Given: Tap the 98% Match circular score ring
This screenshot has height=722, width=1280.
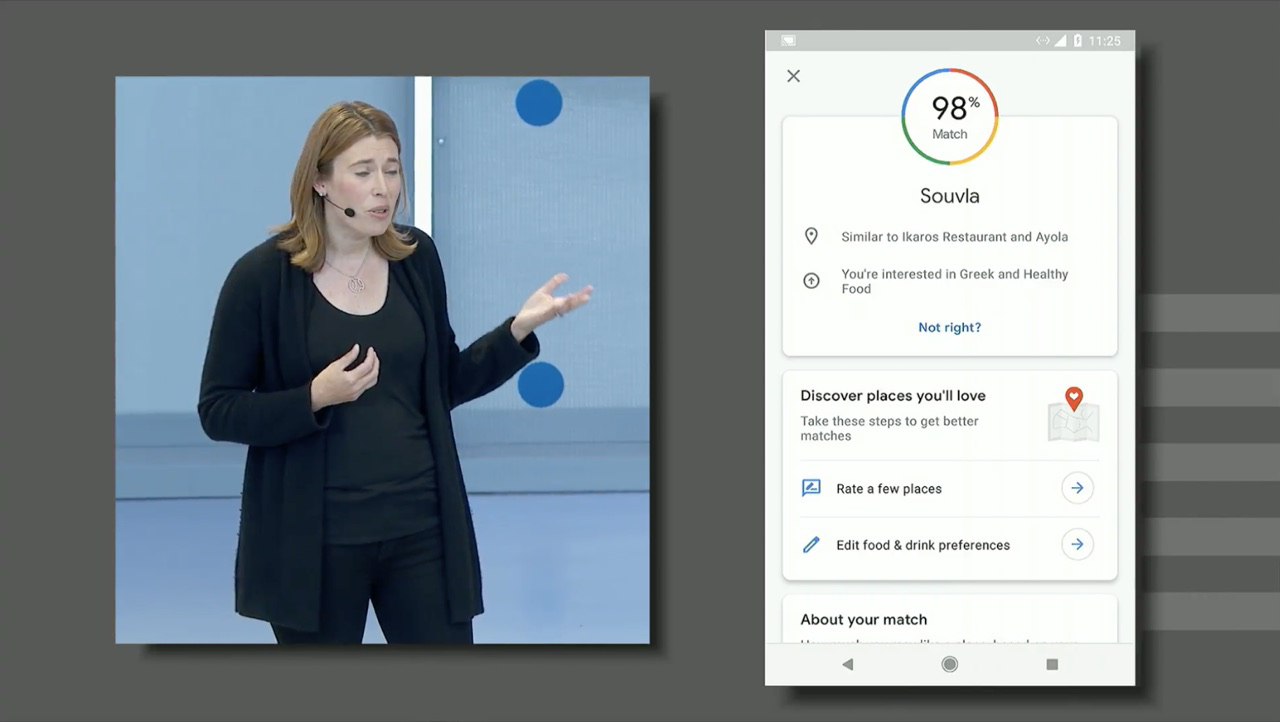Looking at the screenshot, I should point(950,117).
